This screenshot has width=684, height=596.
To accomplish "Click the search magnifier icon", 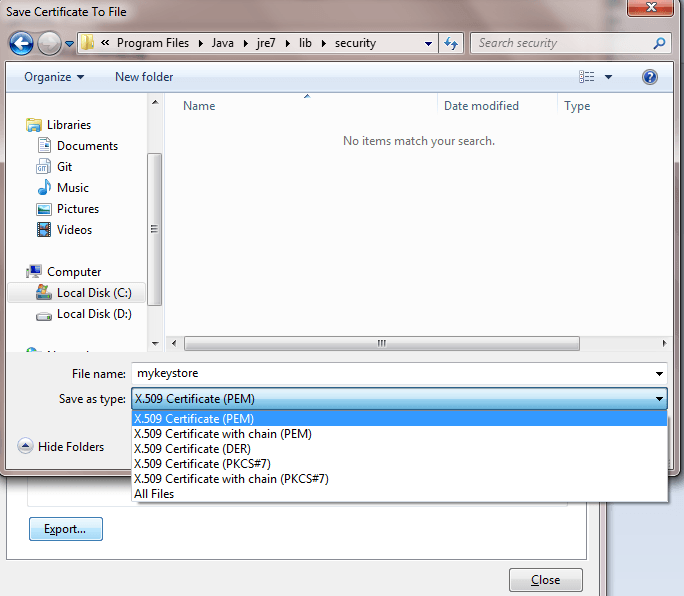I will coord(659,43).
